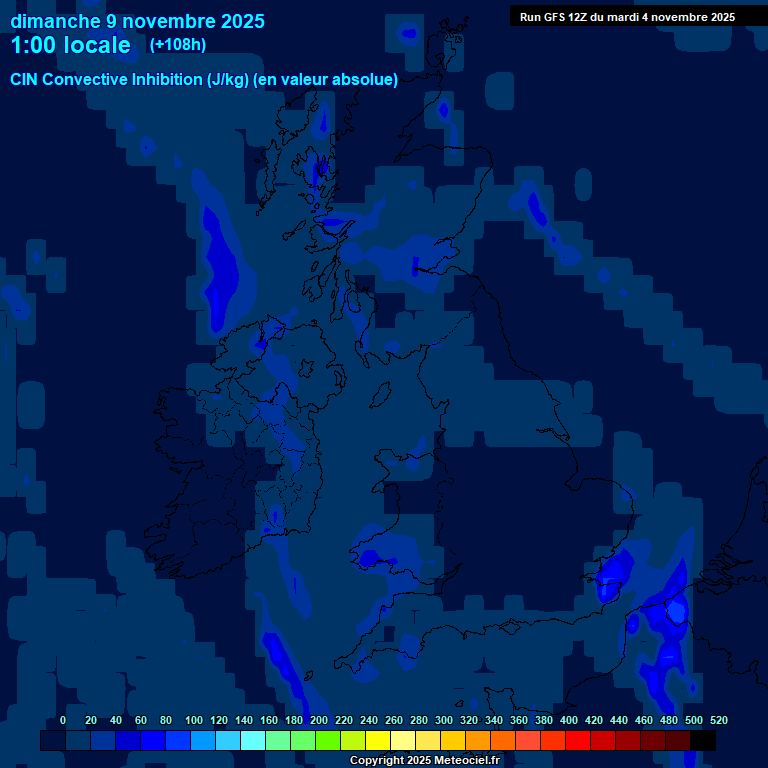
Task: Pick the dark maroon swatch between 480 and 500
Action: pyautogui.click(x=678, y=740)
